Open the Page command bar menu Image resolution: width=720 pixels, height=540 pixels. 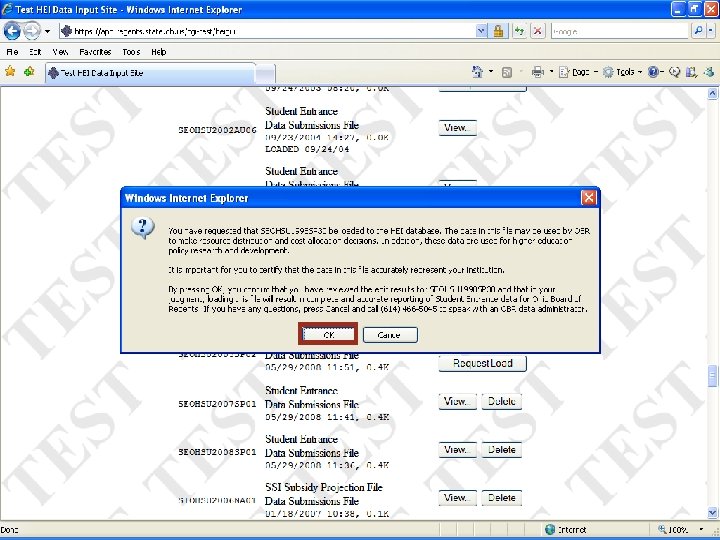[578, 72]
